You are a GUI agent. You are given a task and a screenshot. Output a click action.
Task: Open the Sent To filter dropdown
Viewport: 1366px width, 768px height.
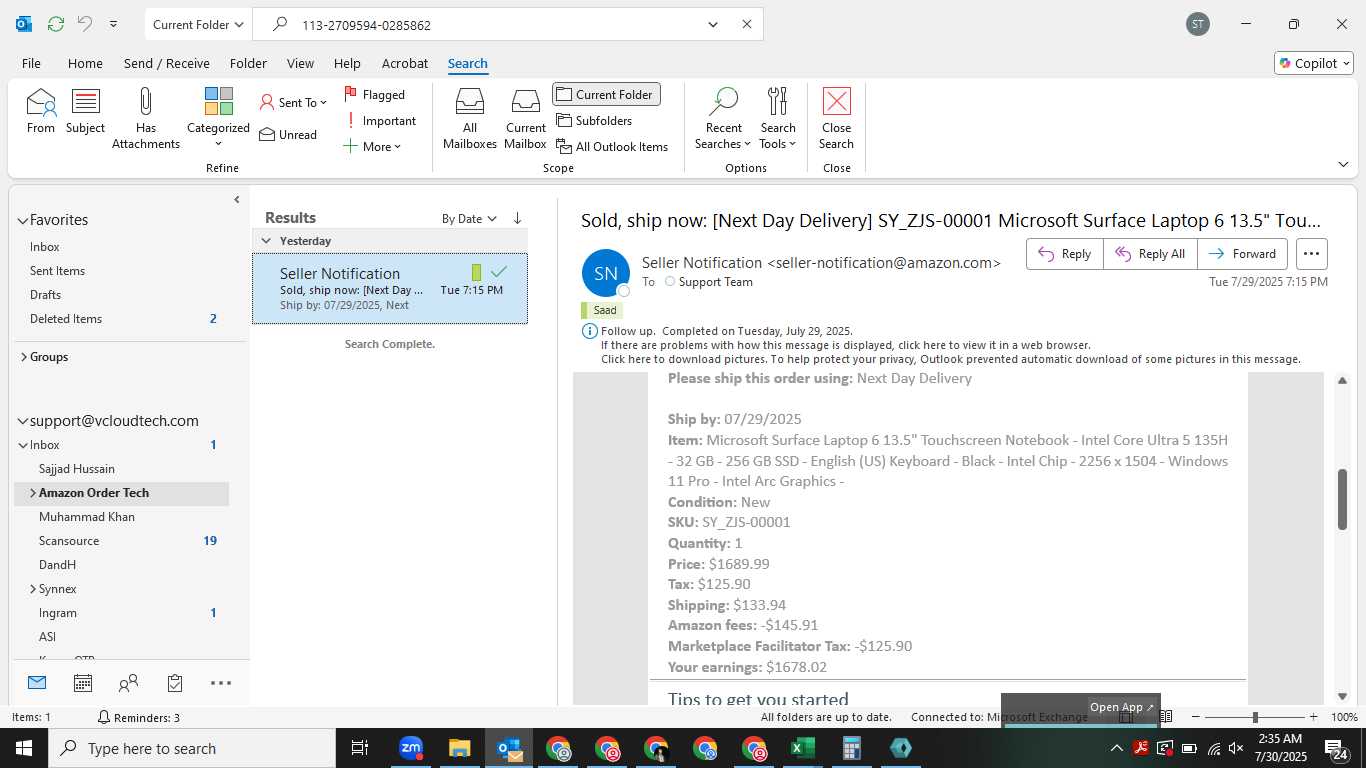click(x=293, y=102)
